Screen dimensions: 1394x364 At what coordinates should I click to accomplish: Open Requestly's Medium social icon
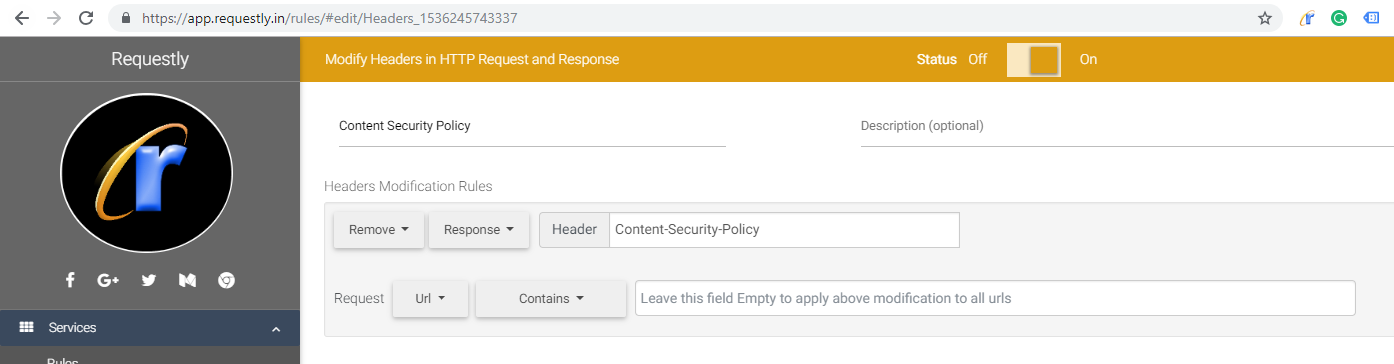(x=187, y=280)
